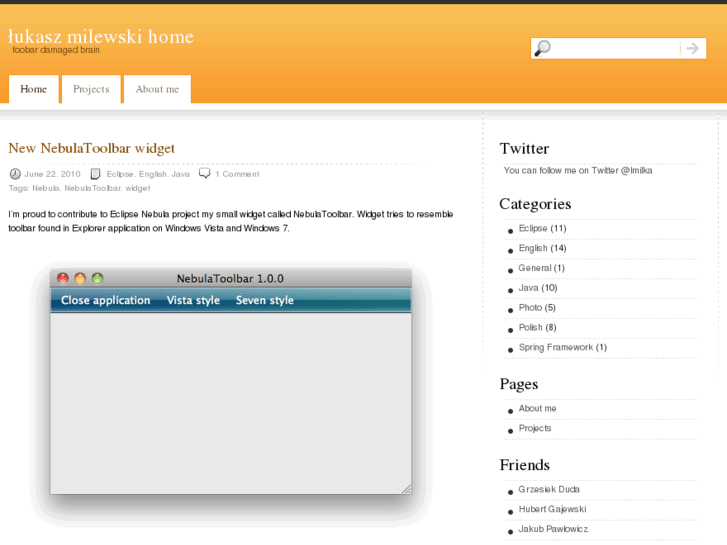
Task: Click the magnifier icon in search box
Action: 542,48
